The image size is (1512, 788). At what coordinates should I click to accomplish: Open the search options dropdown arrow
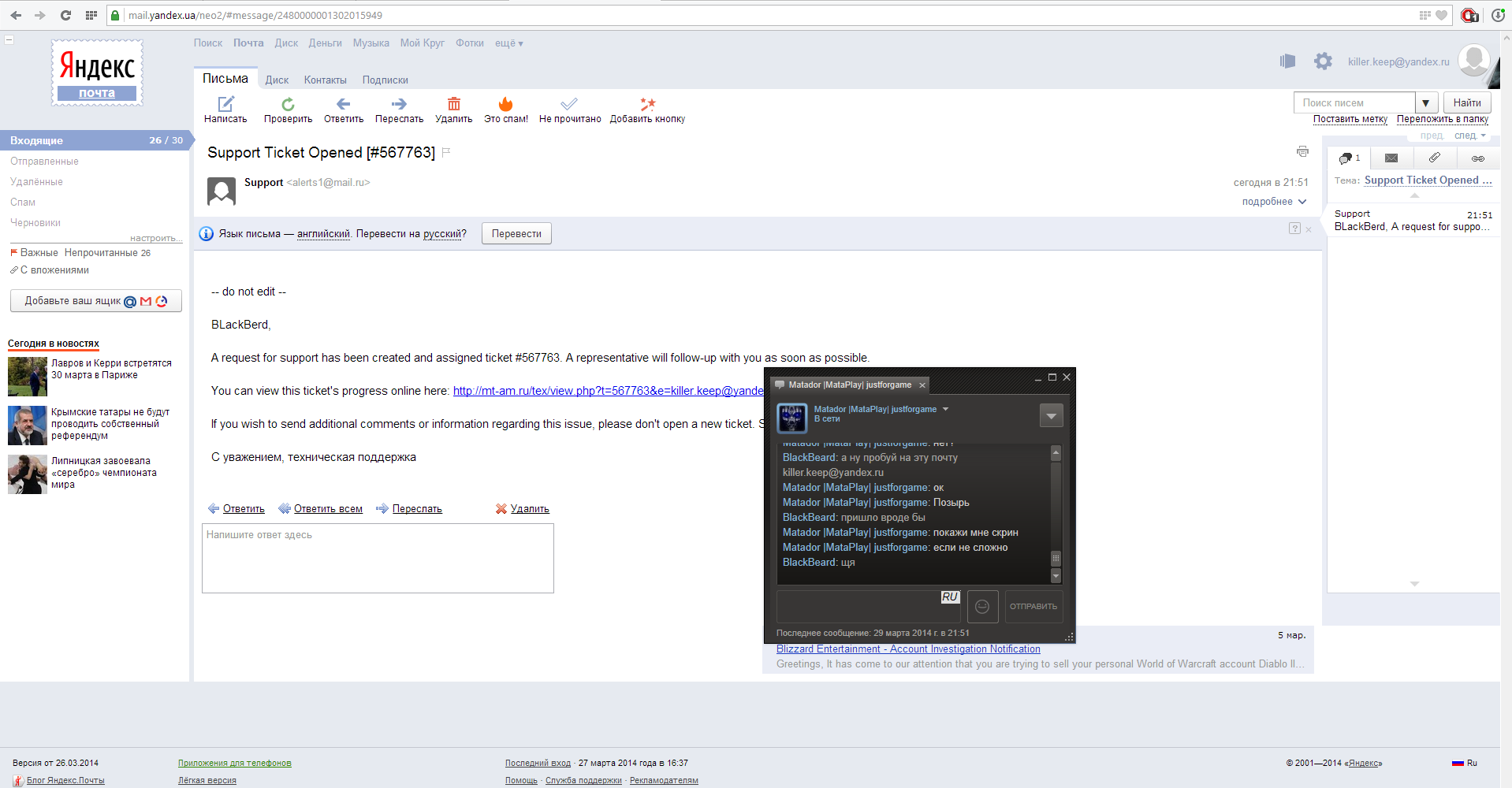tap(1425, 103)
